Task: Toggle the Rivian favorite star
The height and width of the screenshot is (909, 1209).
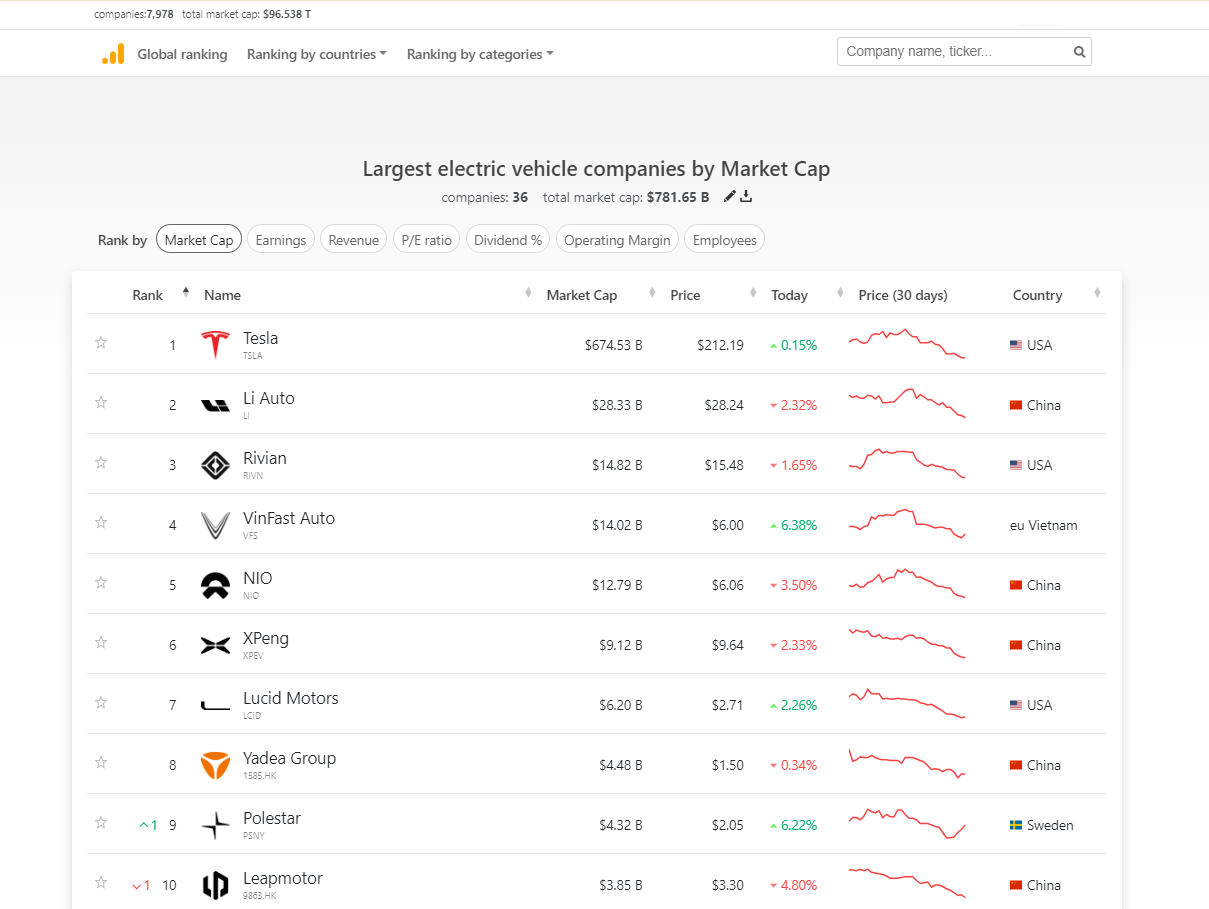Action: [x=101, y=462]
